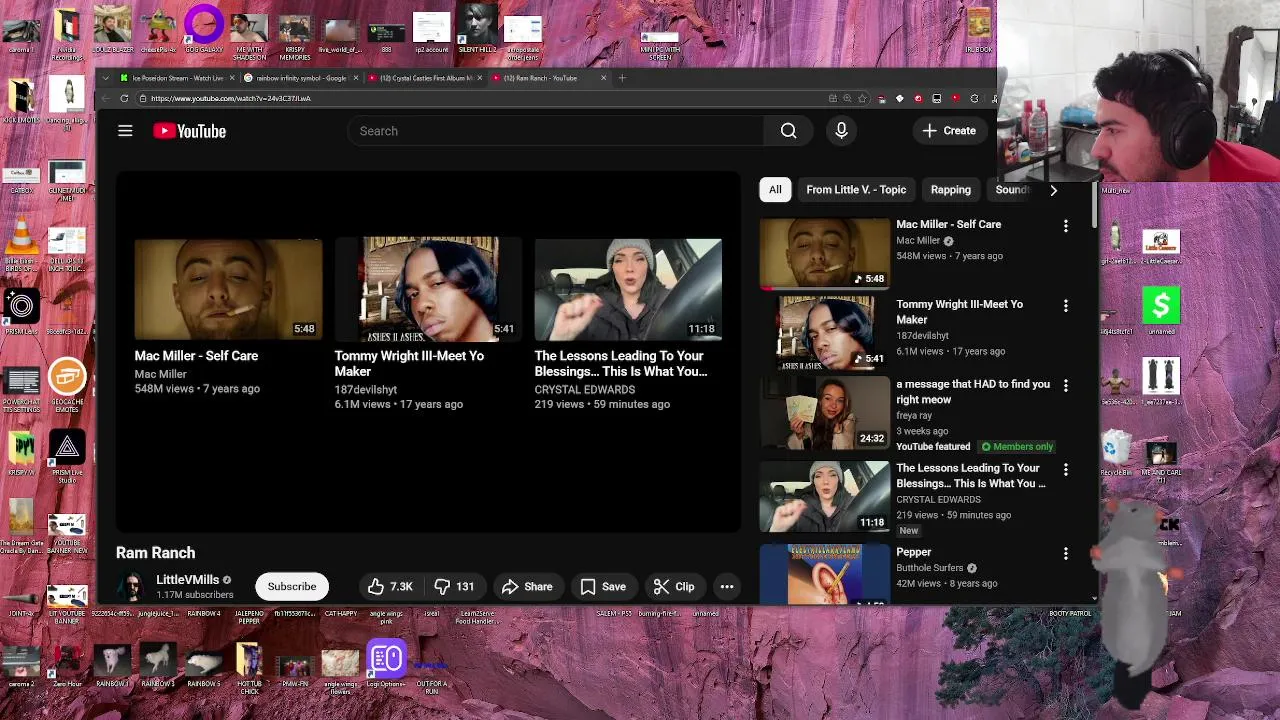Viewport: 1280px width, 720px height.
Task: Open the LittleVMills channel name link
Action: 187,580
